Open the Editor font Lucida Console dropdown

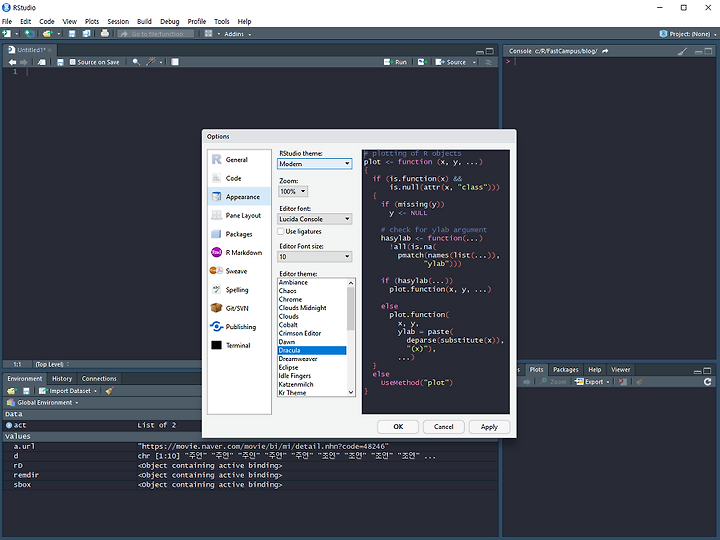click(x=315, y=219)
